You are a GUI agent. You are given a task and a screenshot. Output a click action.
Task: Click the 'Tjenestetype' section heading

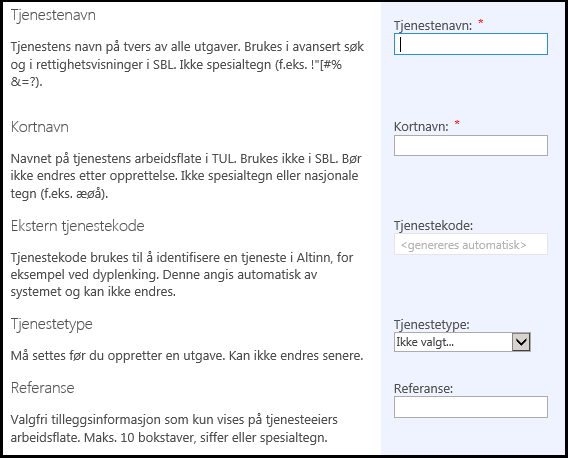point(51,324)
